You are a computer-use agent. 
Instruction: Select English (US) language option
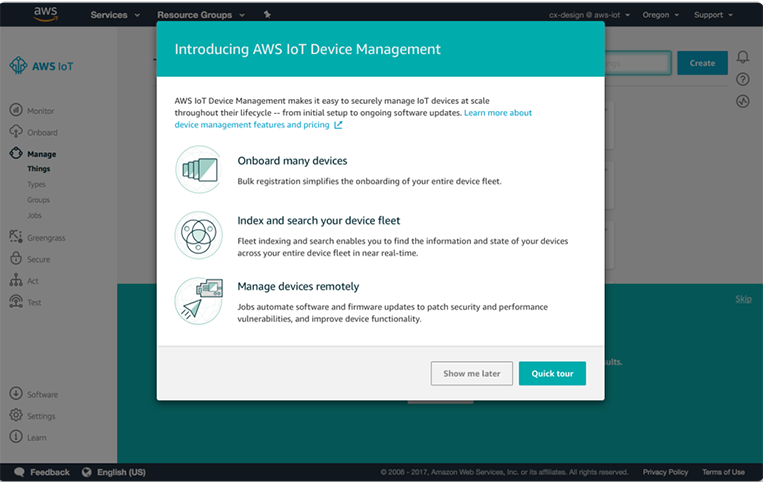pyautogui.click(x=121, y=472)
